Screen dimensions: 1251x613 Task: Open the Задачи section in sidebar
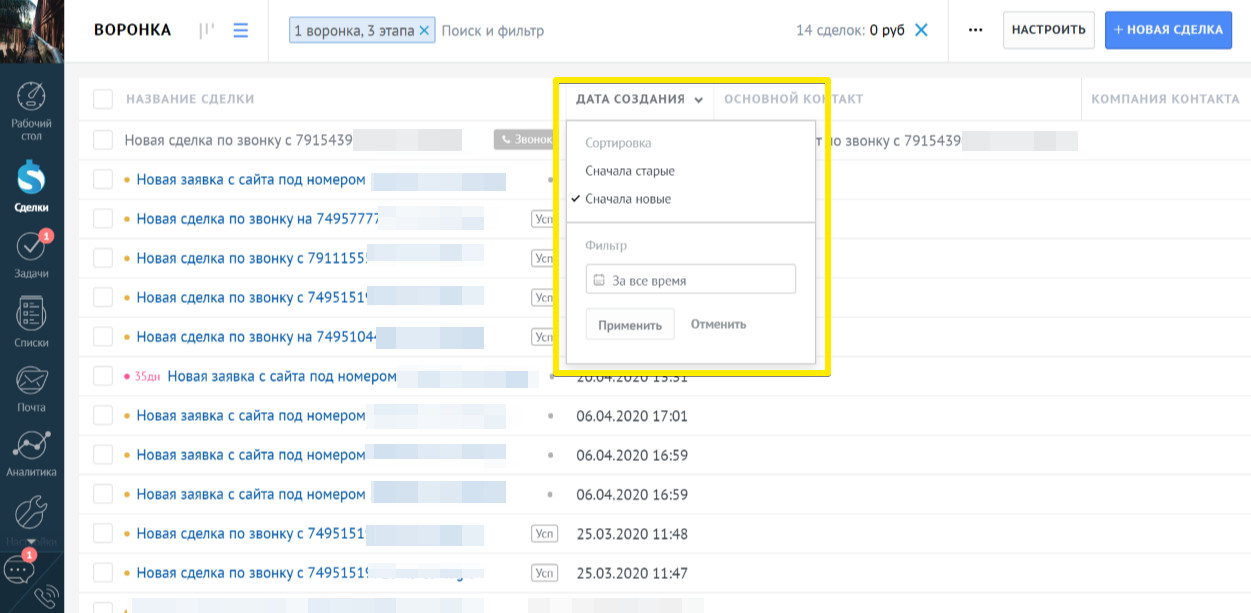pos(32,255)
